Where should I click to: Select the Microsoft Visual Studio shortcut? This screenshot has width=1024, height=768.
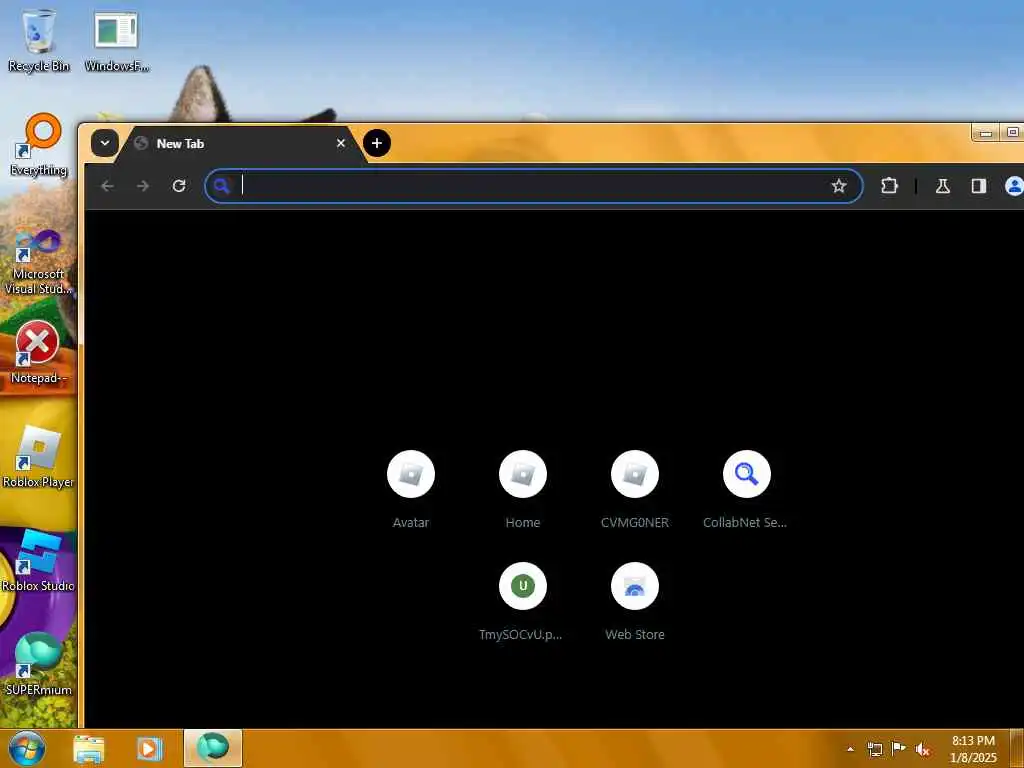pyautogui.click(x=39, y=261)
